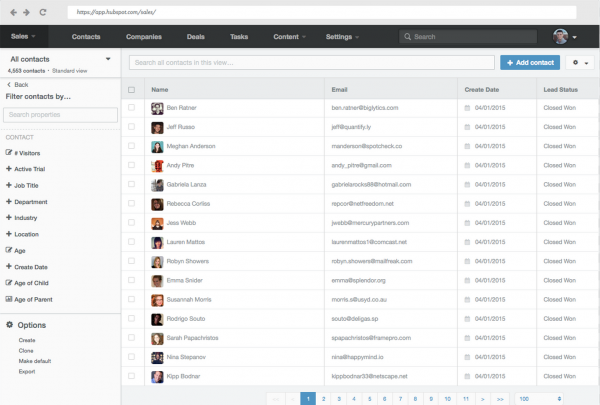Click the calendar icon in Jeff Russo's row
This screenshot has height=405, width=600.
pos(467,127)
